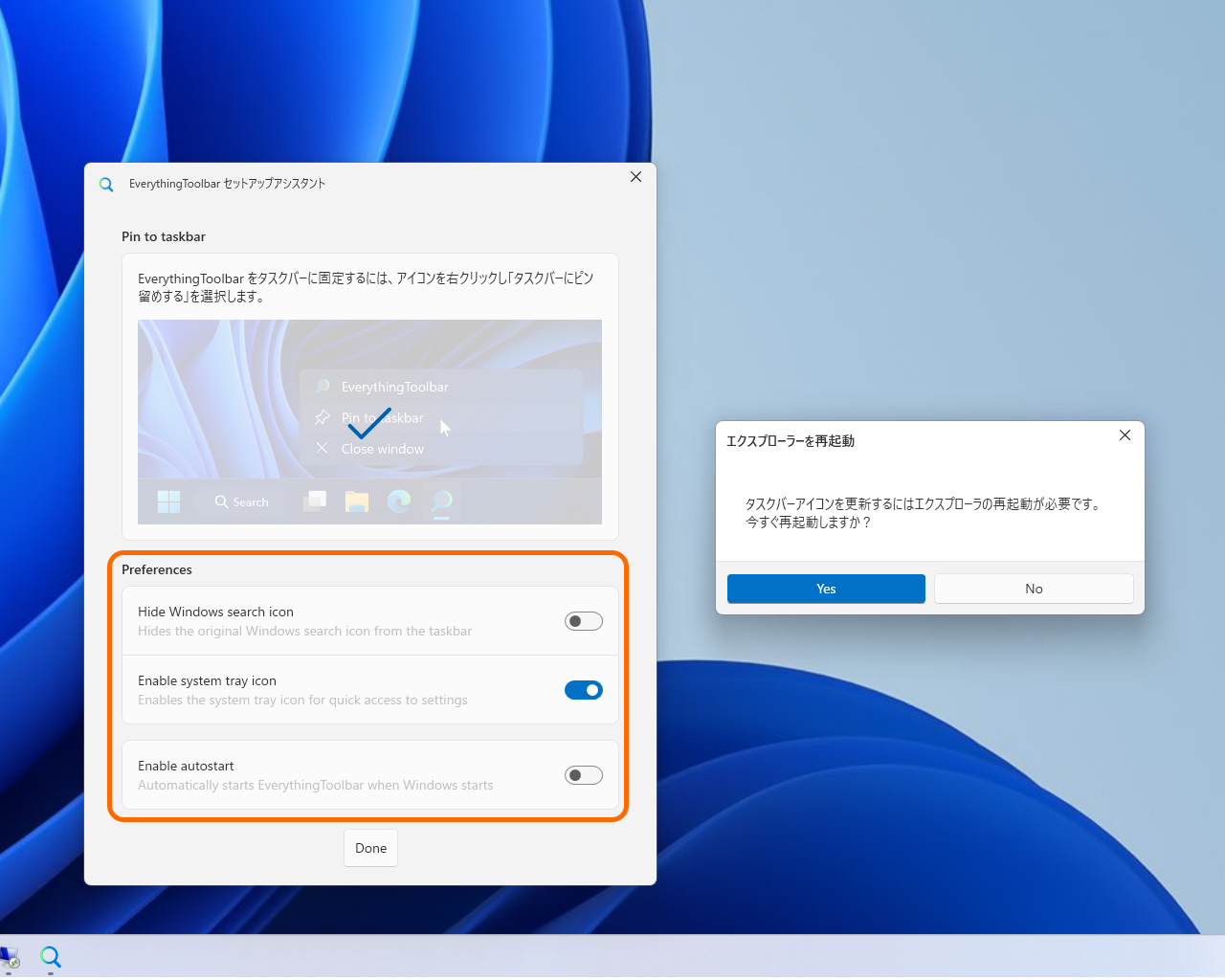Click No to skip restarting Explorer
1225x980 pixels.
(1033, 588)
